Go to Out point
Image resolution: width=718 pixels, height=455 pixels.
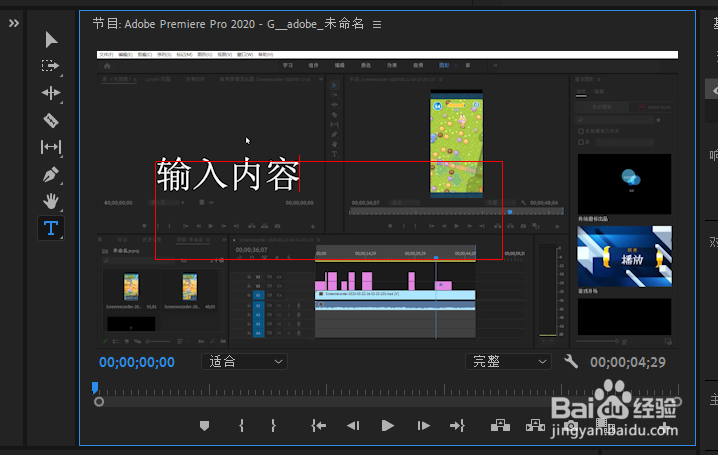click(457, 426)
